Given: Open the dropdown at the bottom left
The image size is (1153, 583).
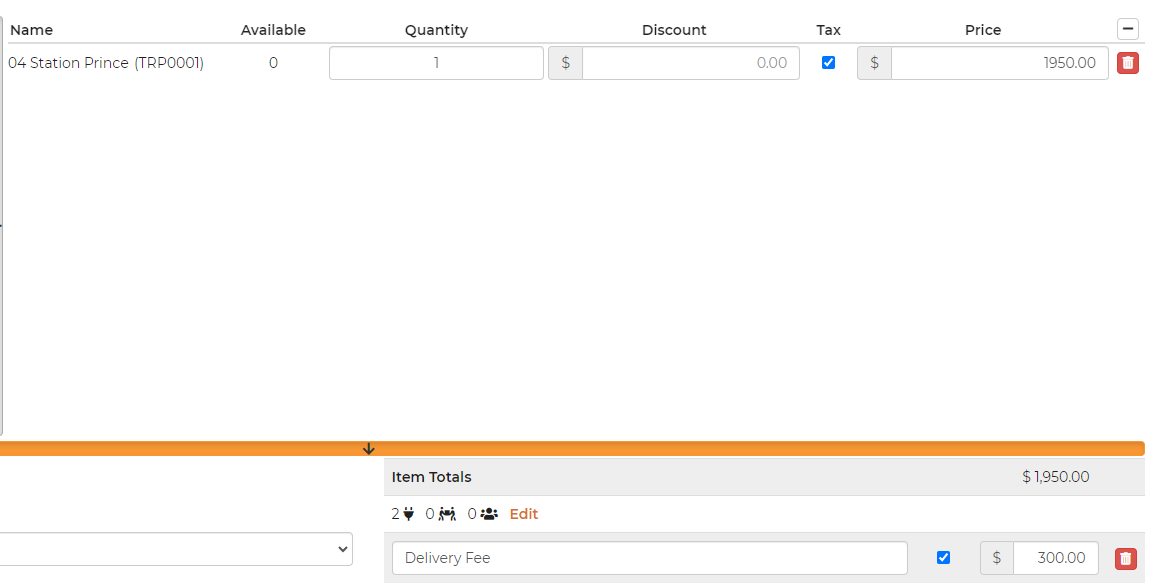Looking at the screenshot, I should pos(175,549).
